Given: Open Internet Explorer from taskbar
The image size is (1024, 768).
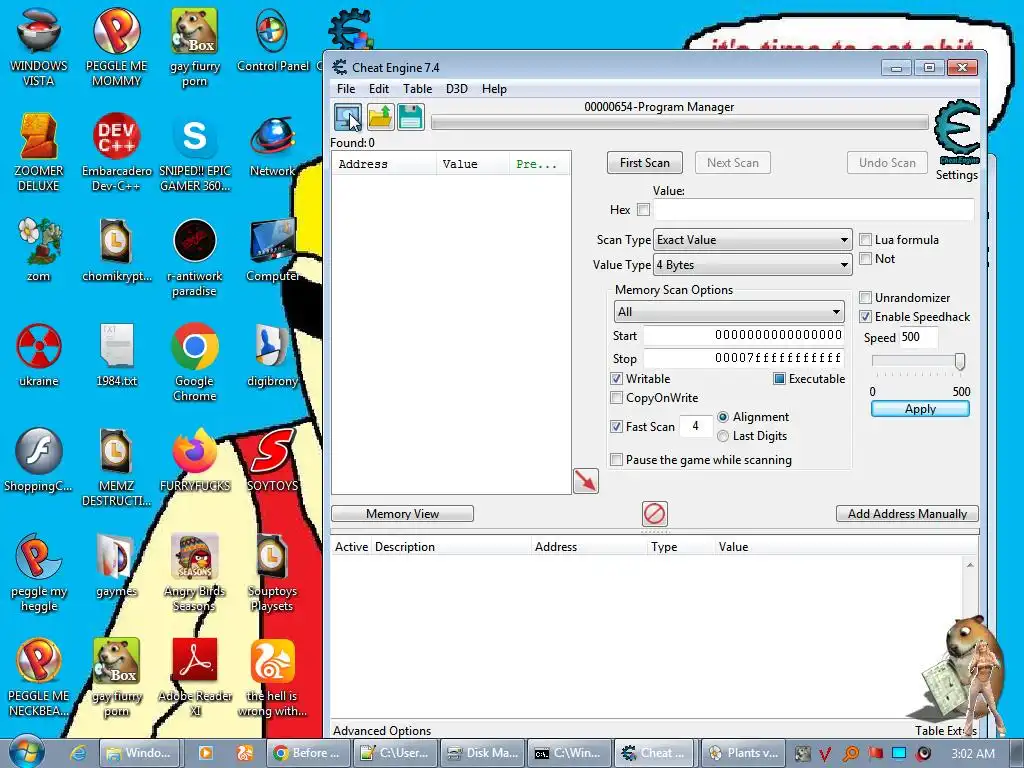Looking at the screenshot, I should tap(78, 753).
